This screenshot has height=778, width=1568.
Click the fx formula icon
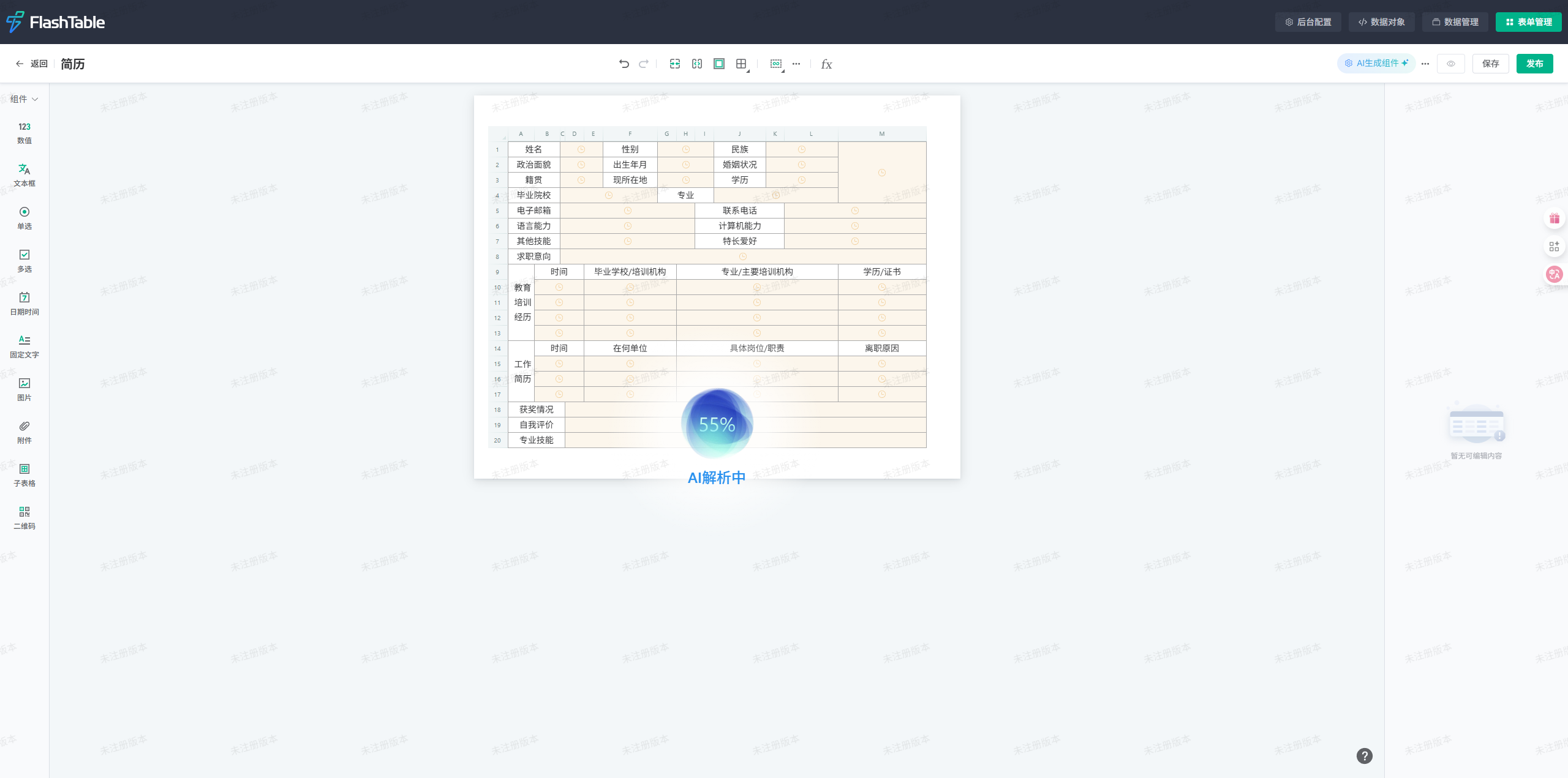point(826,64)
